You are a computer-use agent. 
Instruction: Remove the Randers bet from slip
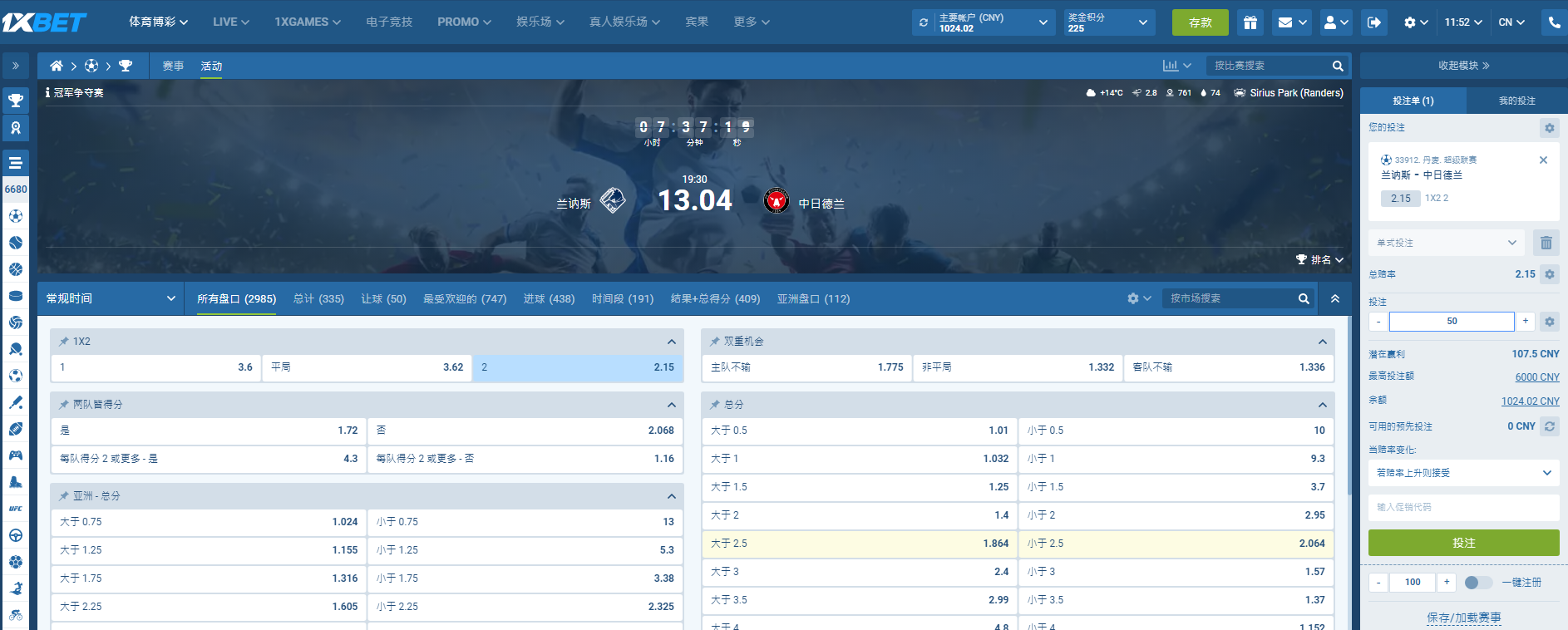(1543, 160)
